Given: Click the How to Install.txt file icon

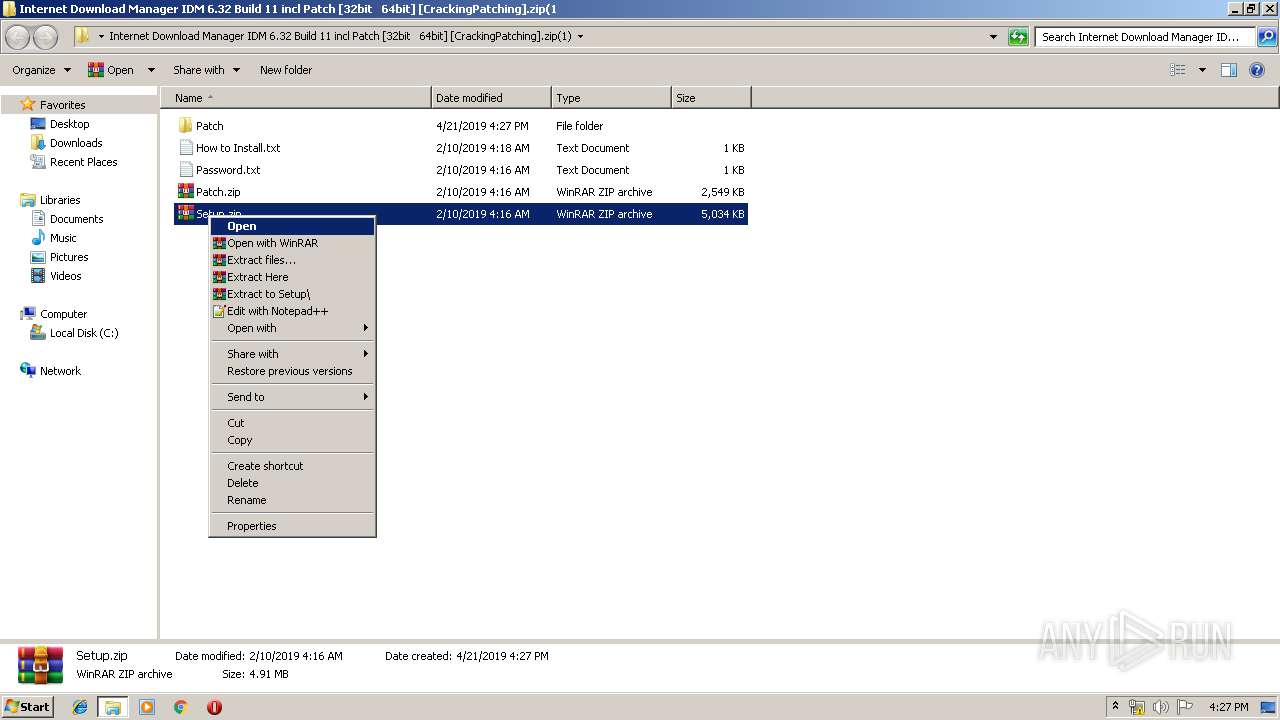Looking at the screenshot, I should coord(185,148).
